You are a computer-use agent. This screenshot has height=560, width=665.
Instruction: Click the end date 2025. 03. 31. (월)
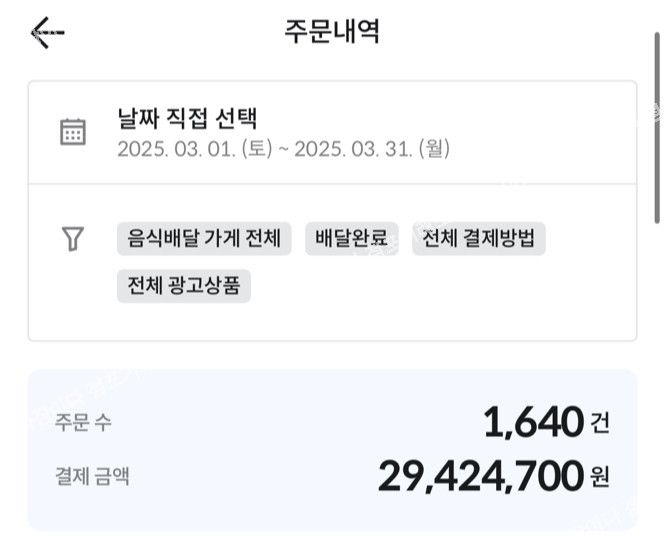click(x=372, y=149)
